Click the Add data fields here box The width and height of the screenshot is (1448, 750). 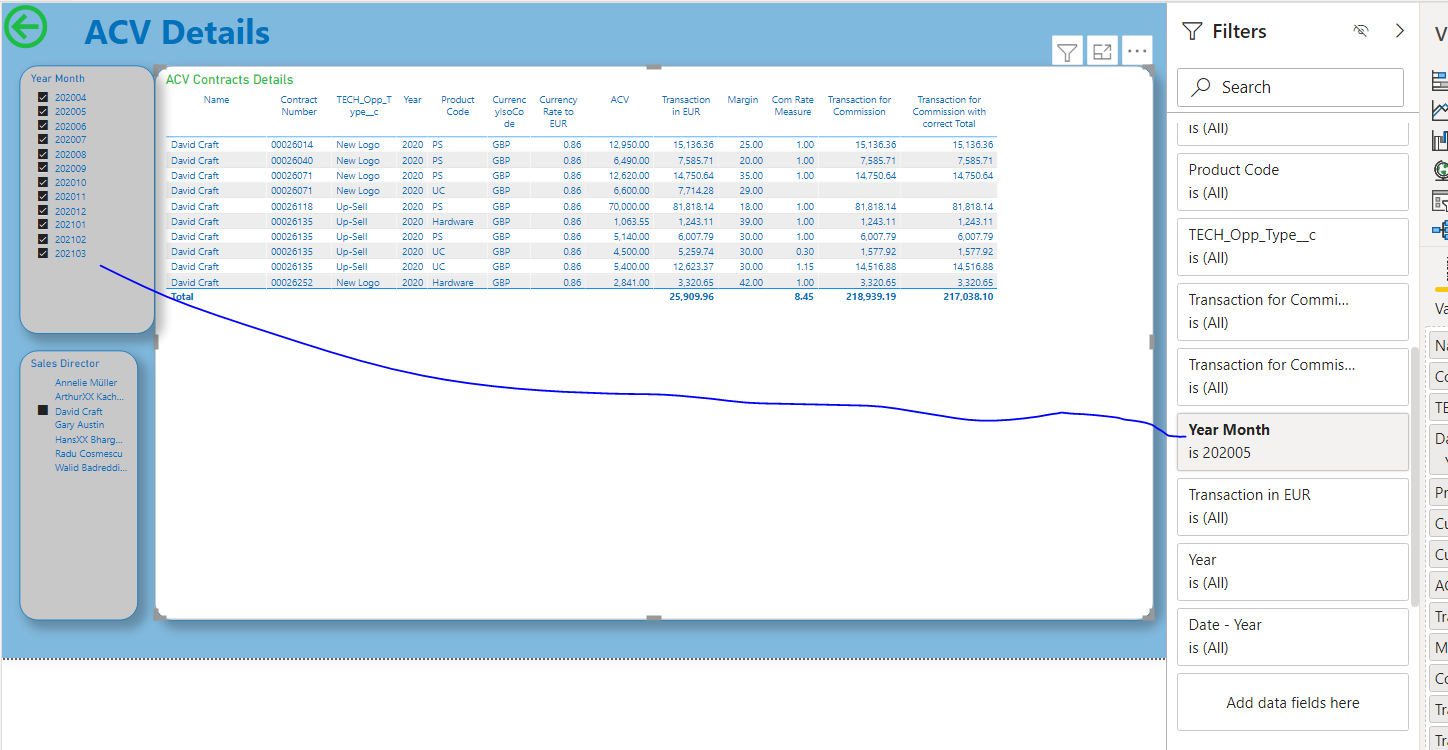pyautogui.click(x=1292, y=702)
